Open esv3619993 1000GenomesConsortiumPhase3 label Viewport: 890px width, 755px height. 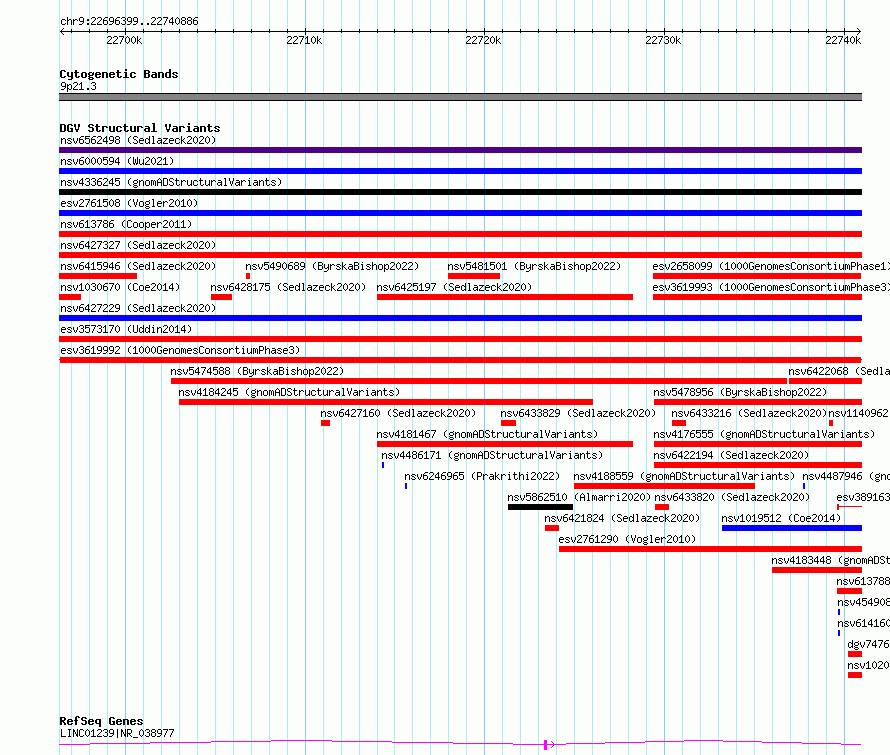[x=771, y=287]
